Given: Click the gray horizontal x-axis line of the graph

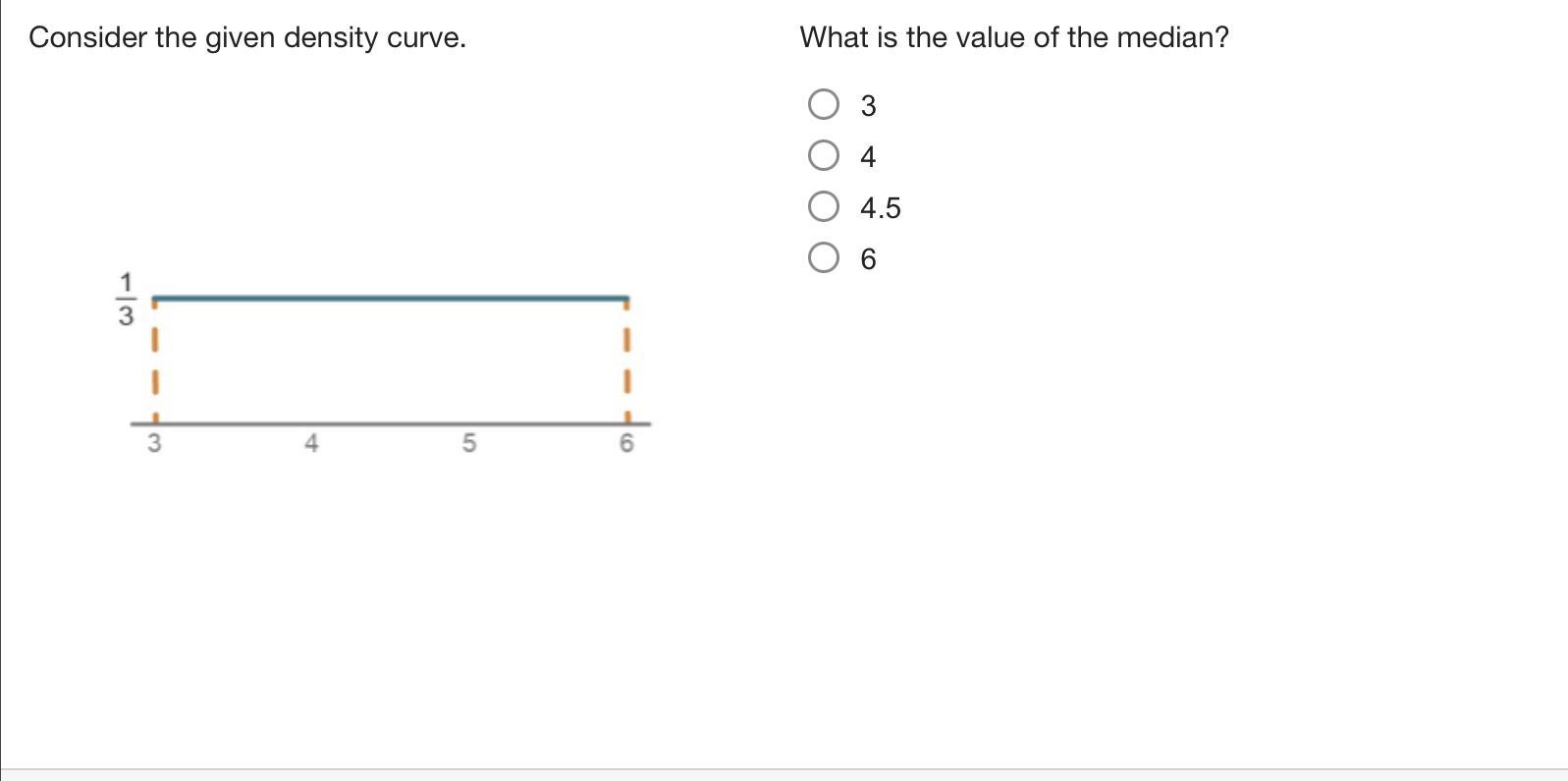Looking at the screenshot, I should tap(391, 424).
